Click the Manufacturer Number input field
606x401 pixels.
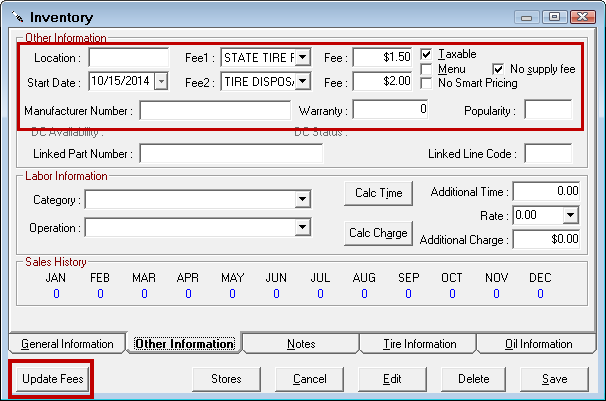coord(215,110)
